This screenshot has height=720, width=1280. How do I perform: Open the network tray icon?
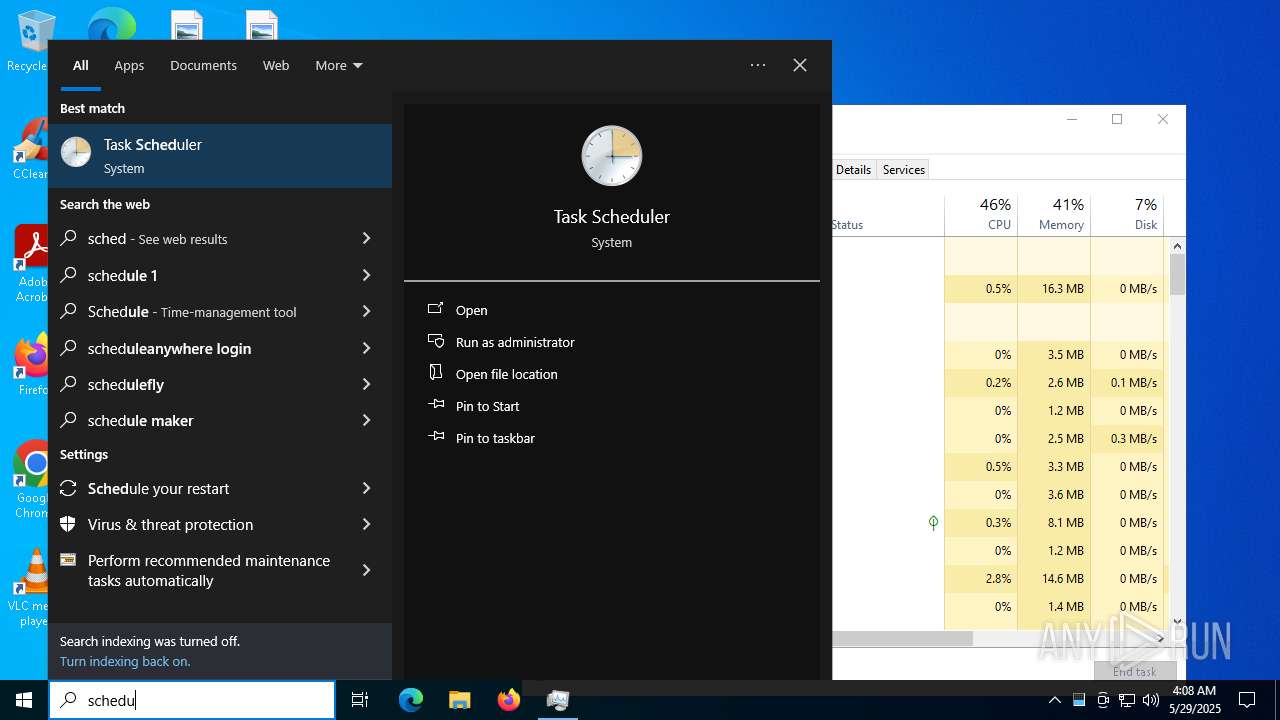(x=1127, y=700)
